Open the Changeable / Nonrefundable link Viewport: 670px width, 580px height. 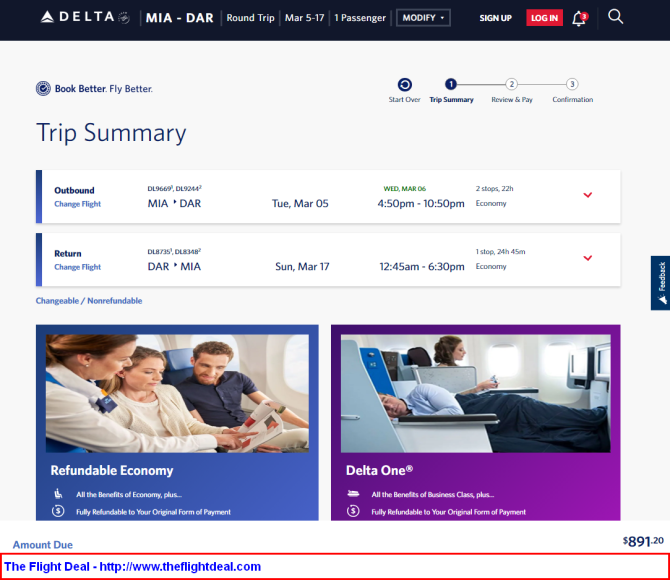pos(89,300)
